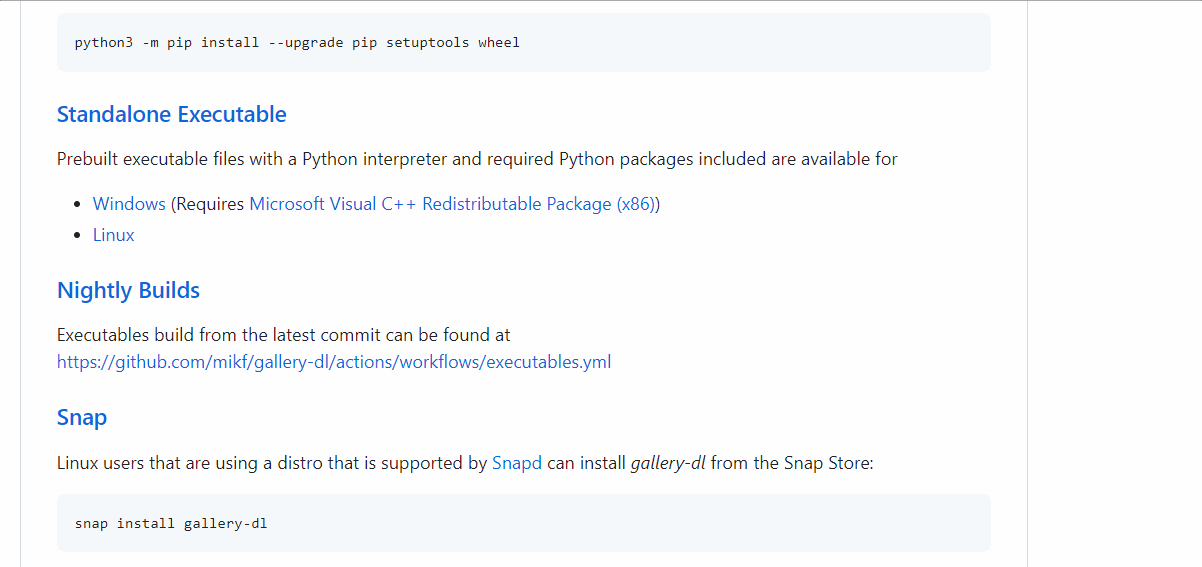Click inside the snap install gallery-dl code block
Viewport: 1202px width, 567px height.
click(600, 523)
